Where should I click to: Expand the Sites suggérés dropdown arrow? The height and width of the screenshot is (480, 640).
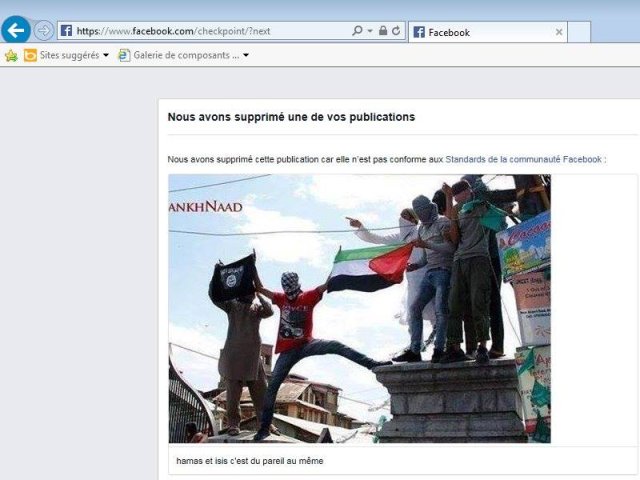(x=106, y=55)
